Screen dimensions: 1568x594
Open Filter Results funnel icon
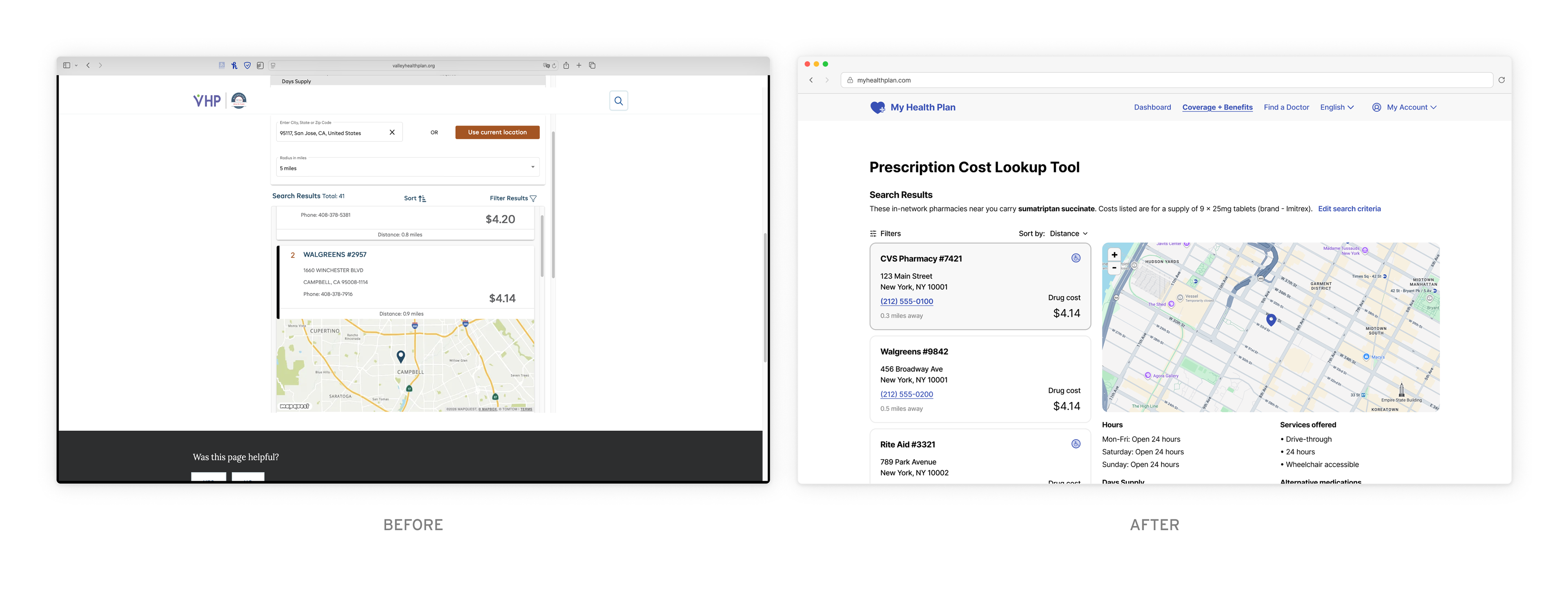click(x=532, y=199)
